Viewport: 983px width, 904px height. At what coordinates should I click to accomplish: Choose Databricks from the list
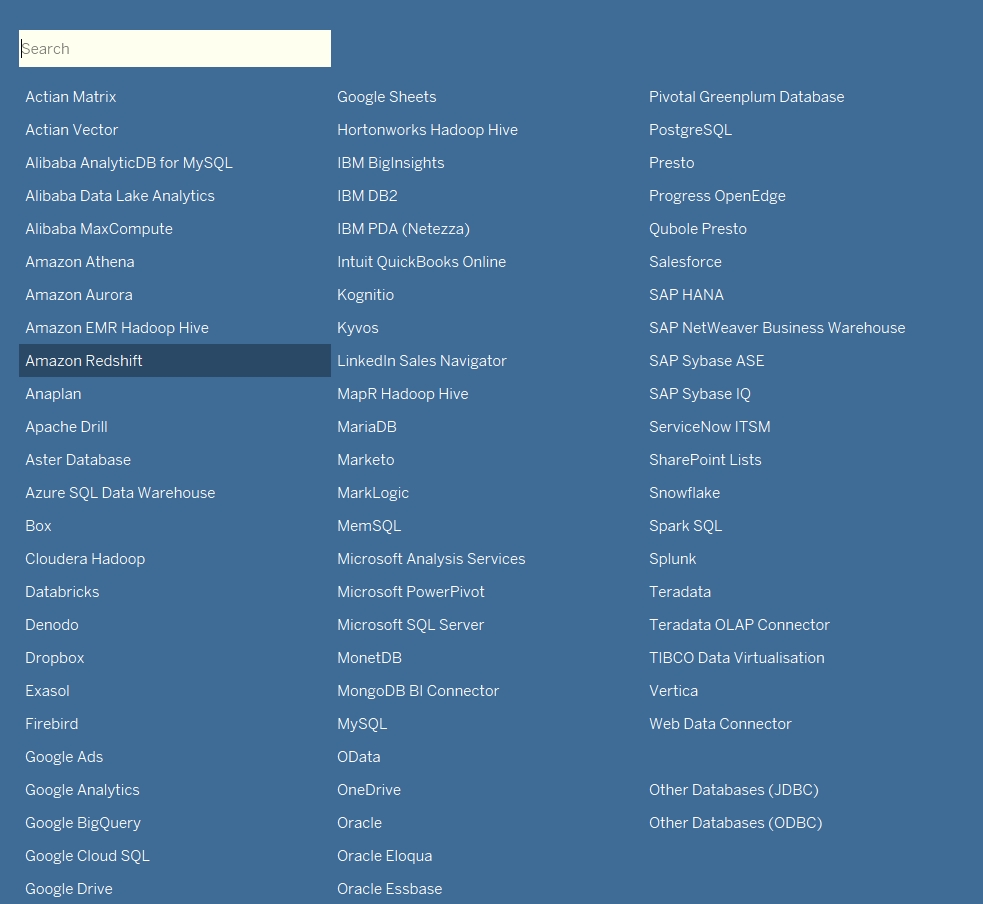62,591
